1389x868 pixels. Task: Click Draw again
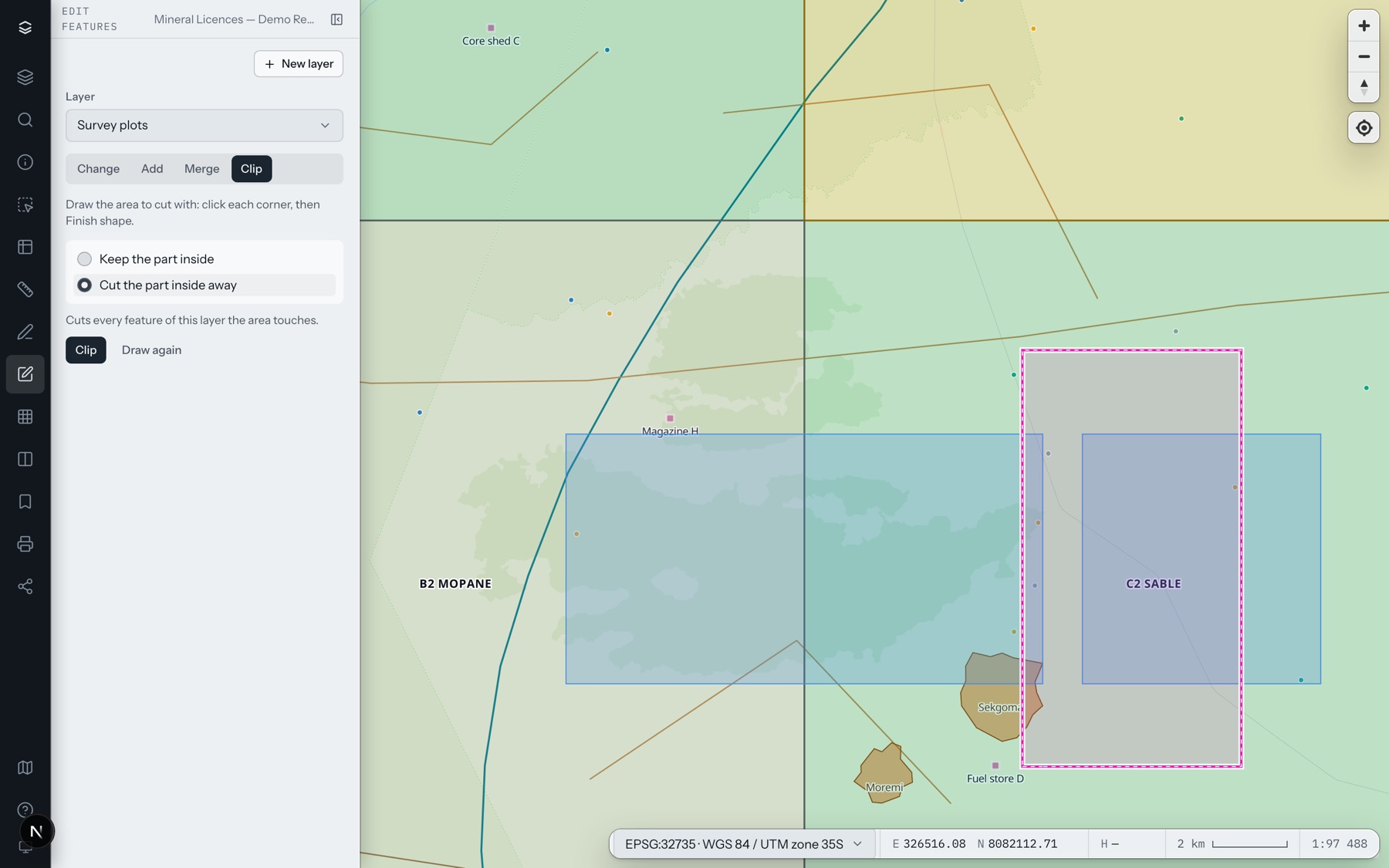click(151, 350)
